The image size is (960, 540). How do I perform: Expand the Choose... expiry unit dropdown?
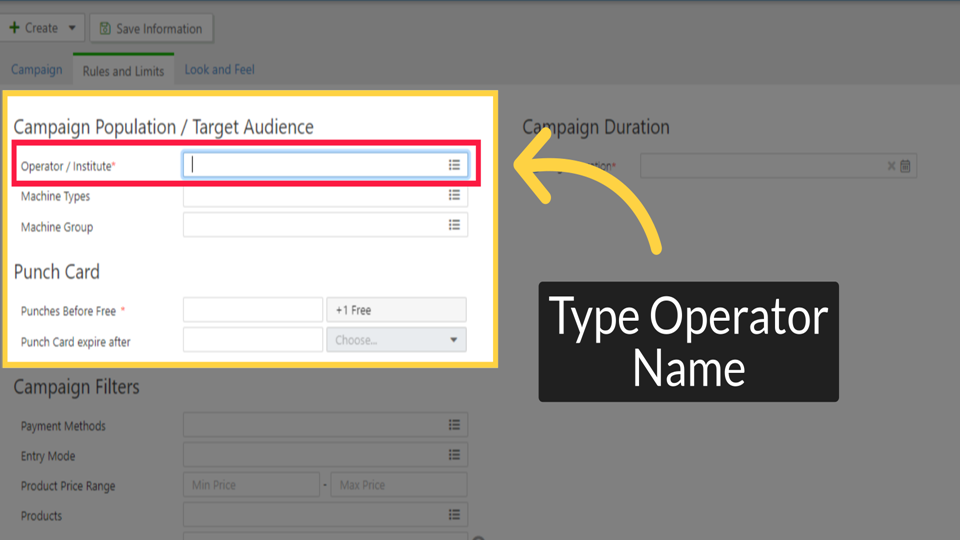click(396, 340)
